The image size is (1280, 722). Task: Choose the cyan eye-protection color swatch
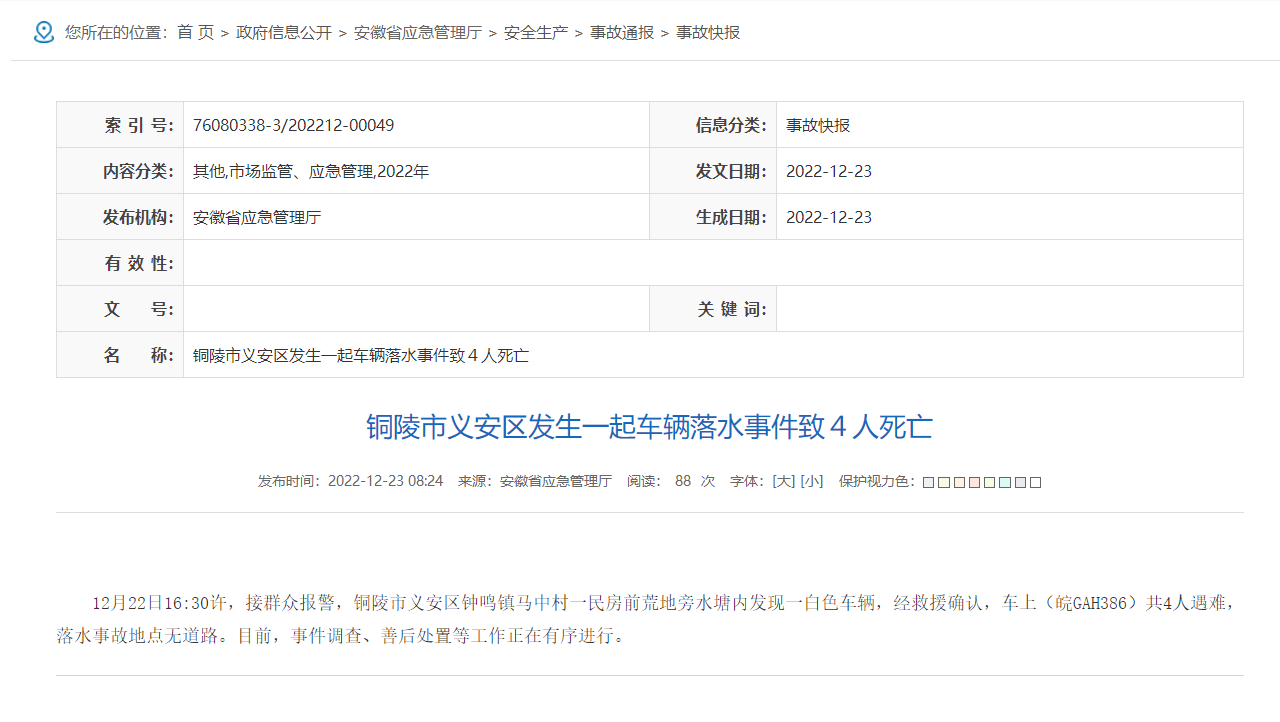[1005, 481]
